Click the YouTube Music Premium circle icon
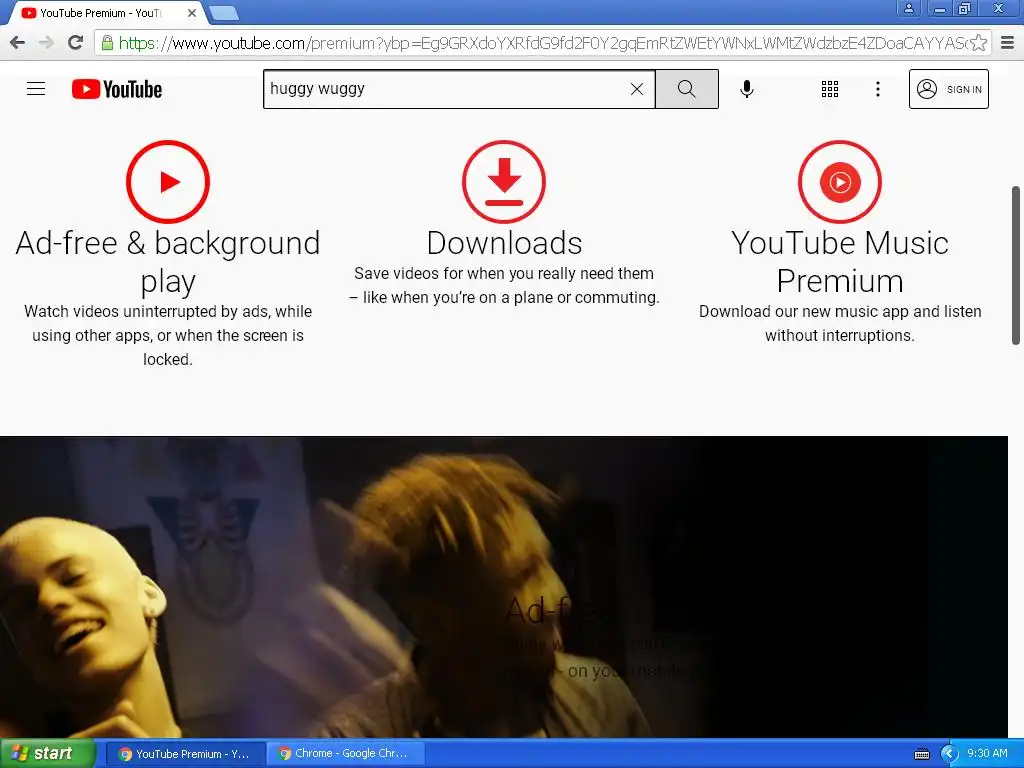1024x768 pixels. coord(840,182)
